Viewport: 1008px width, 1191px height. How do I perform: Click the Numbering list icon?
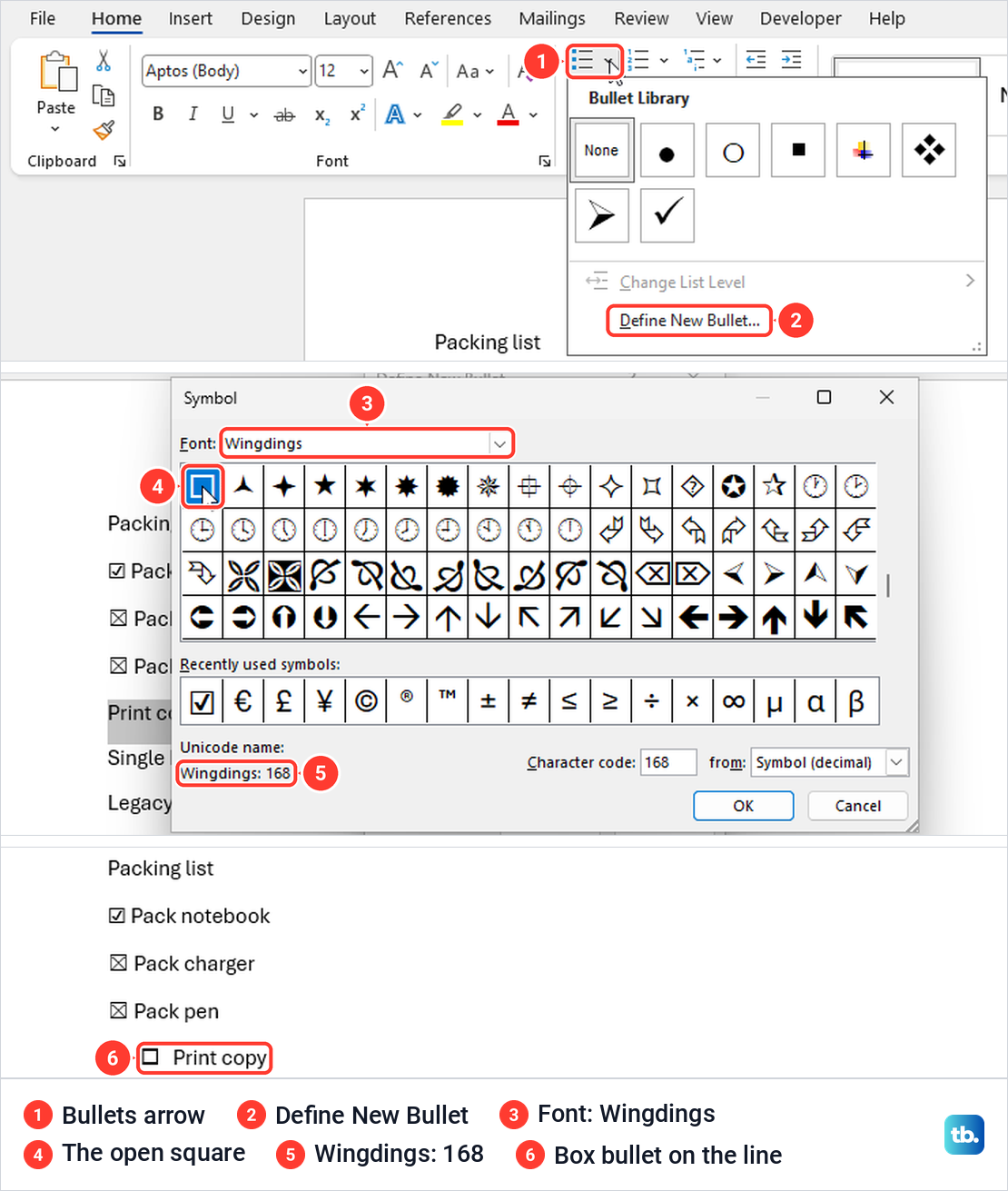639,60
